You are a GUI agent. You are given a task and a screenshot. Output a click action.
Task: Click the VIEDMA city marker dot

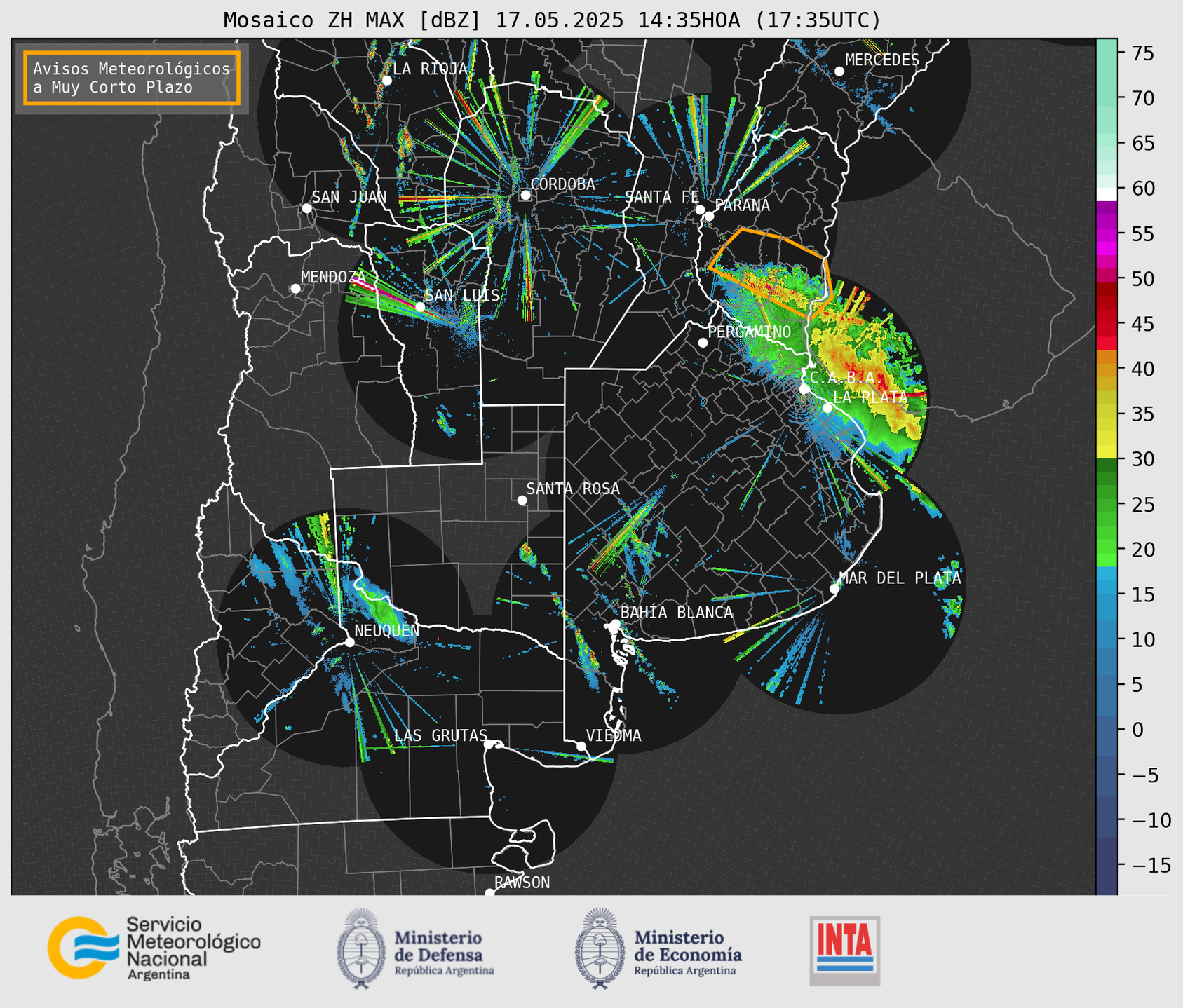coord(581,747)
